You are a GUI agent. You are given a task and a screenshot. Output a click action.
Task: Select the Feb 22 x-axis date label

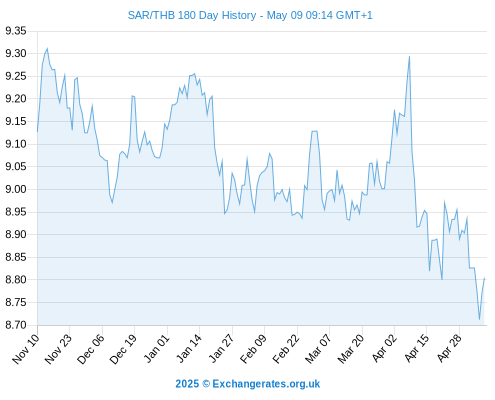pos(286,349)
